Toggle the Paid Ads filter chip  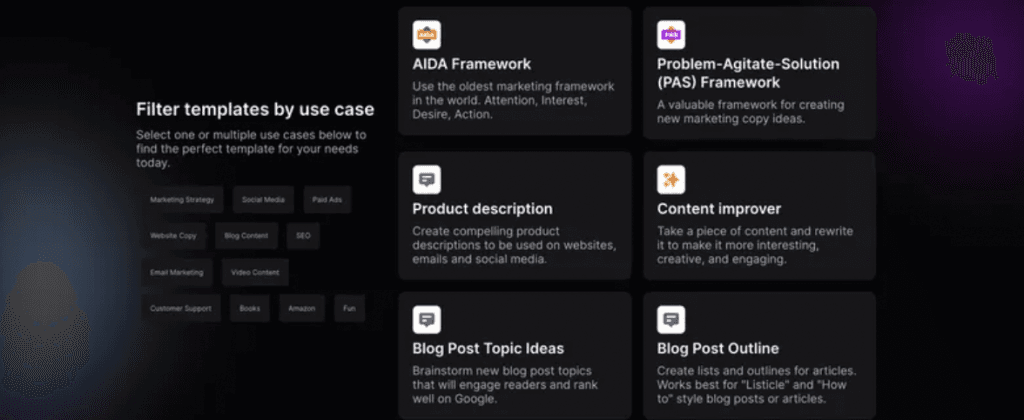[x=327, y=200]
